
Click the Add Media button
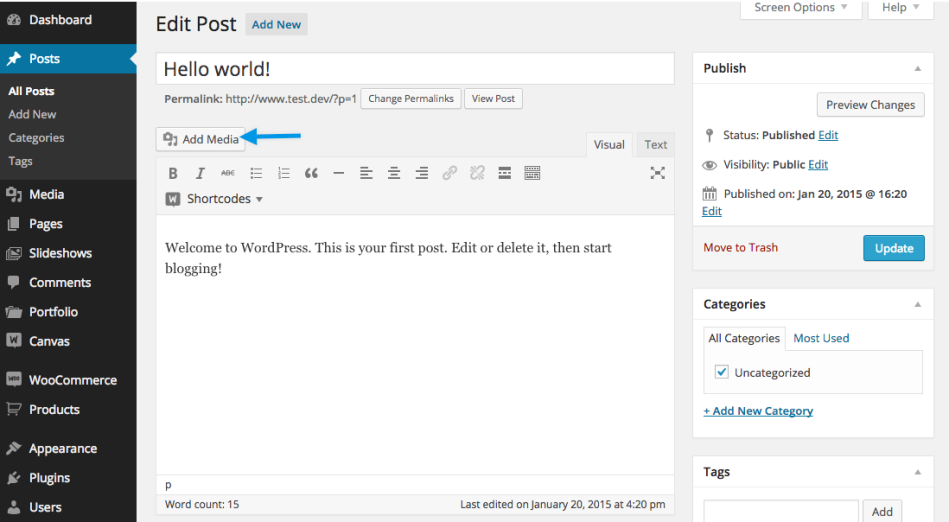[201, 139]
